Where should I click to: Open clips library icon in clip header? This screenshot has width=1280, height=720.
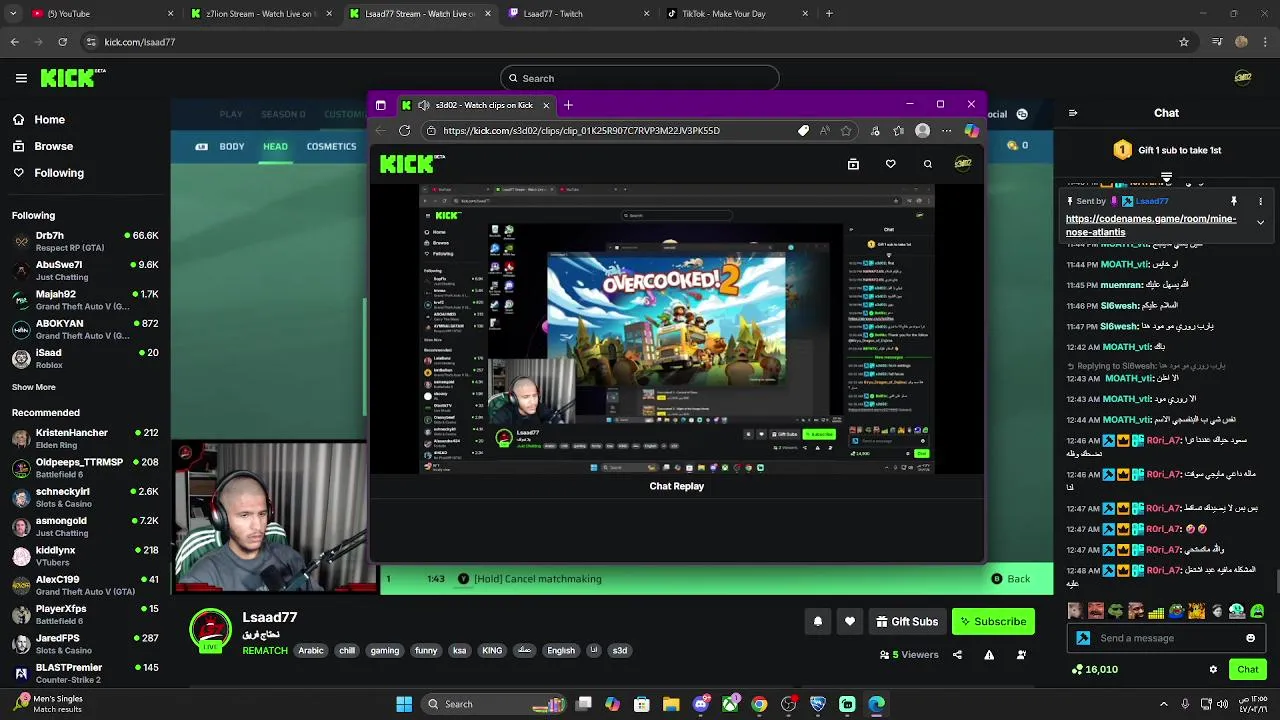point(853,164)
